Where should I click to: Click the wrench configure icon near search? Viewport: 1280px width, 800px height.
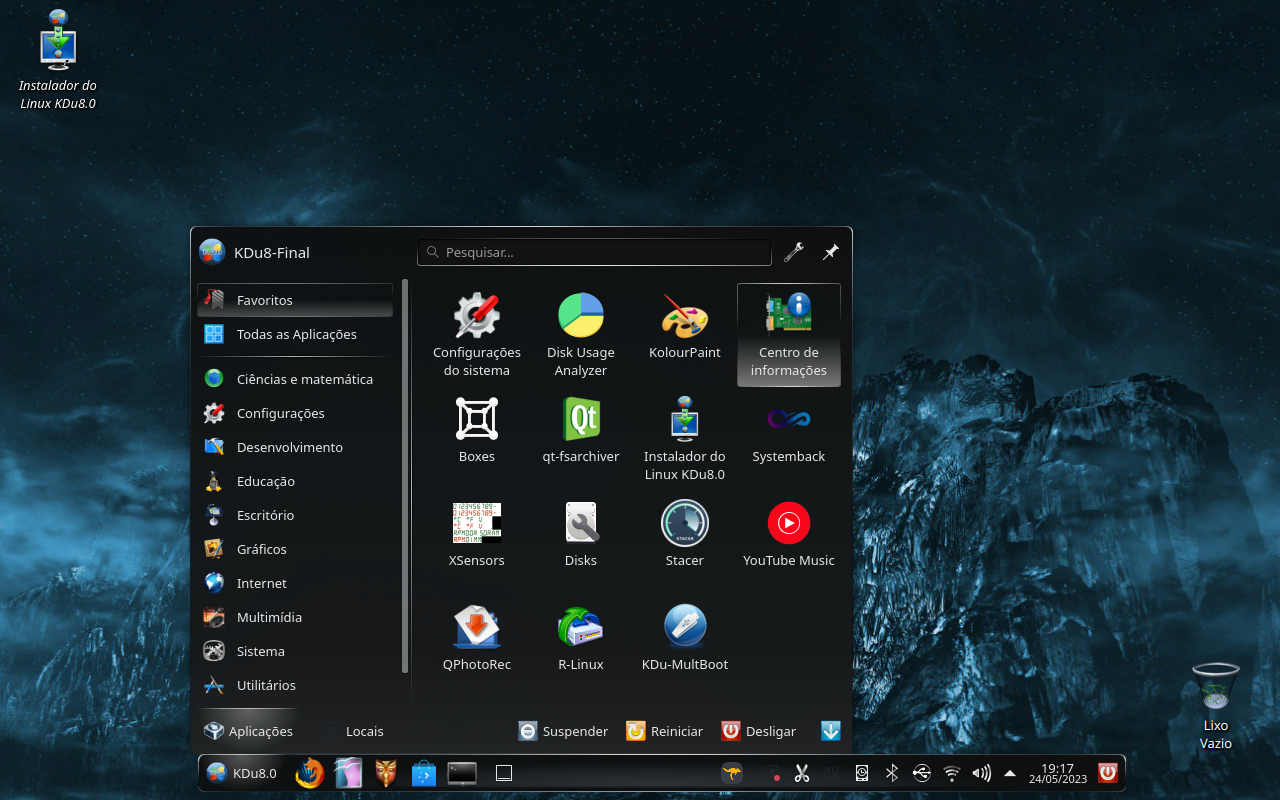(x=794, y=252)
